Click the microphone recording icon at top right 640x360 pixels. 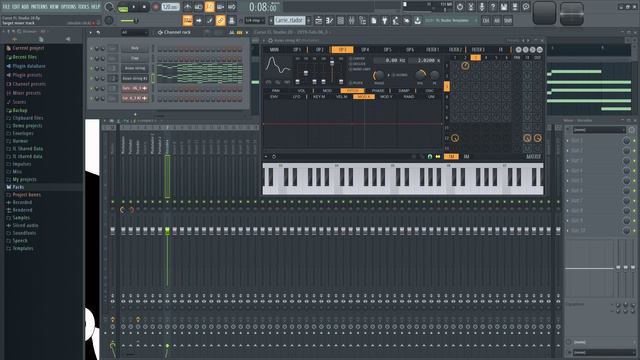pyautogui.click(x=482, y=7)
